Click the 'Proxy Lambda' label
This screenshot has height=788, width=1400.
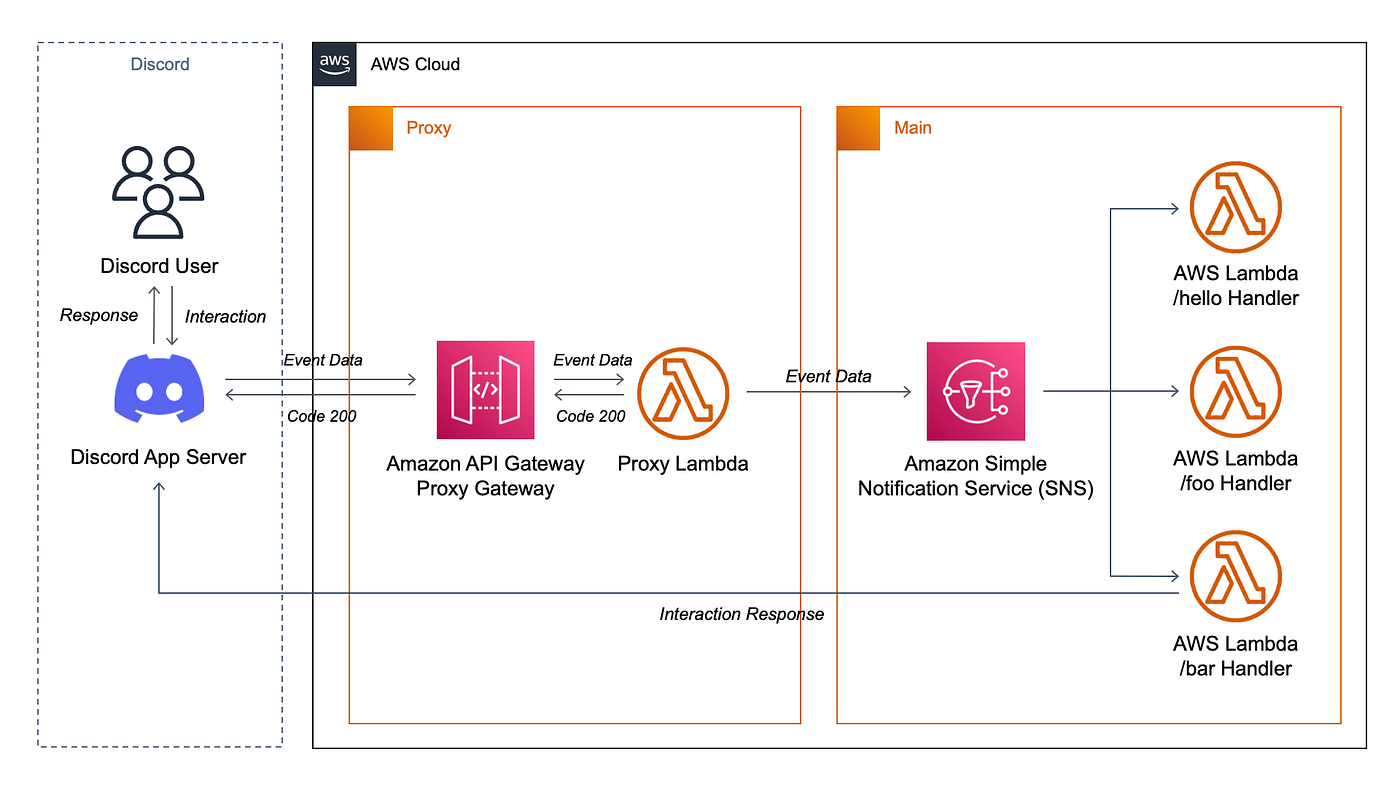pyautogui.click(x=683, y=464)
